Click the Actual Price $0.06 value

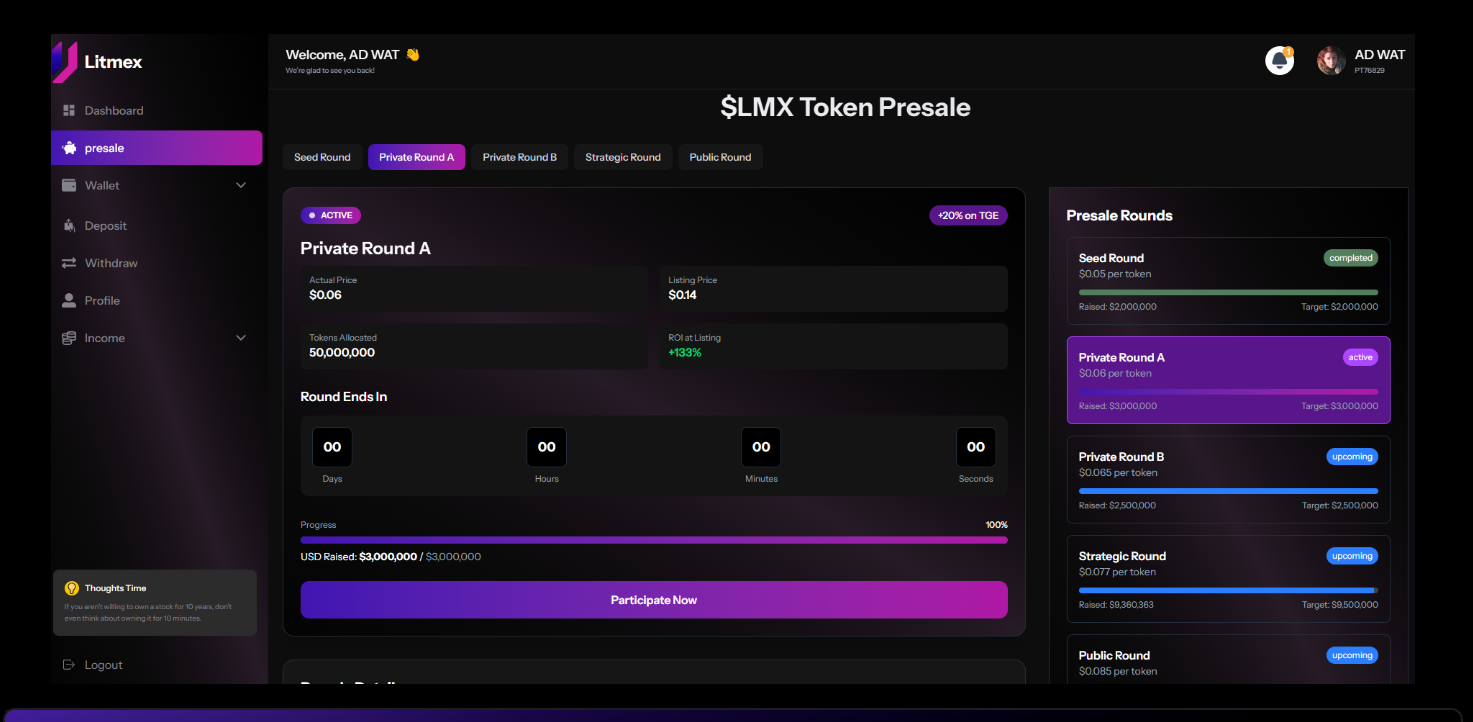click(325, 295)
